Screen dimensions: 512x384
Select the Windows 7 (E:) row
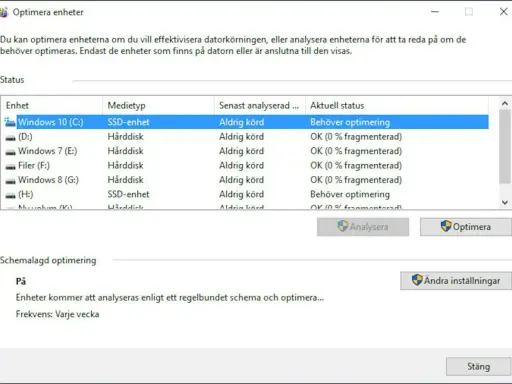[x=245, y=151]
